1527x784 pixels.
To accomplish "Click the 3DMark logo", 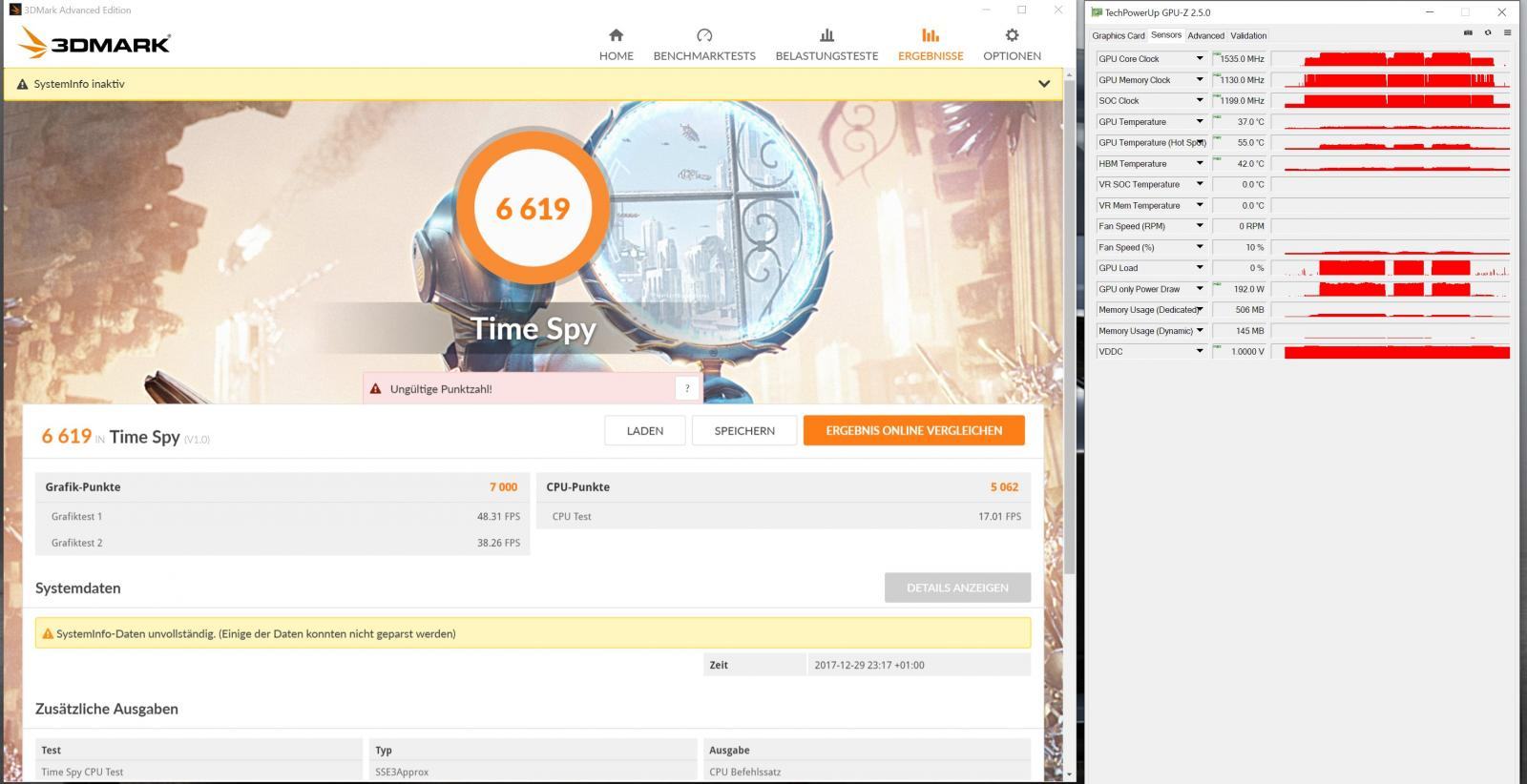I will 94,43.
